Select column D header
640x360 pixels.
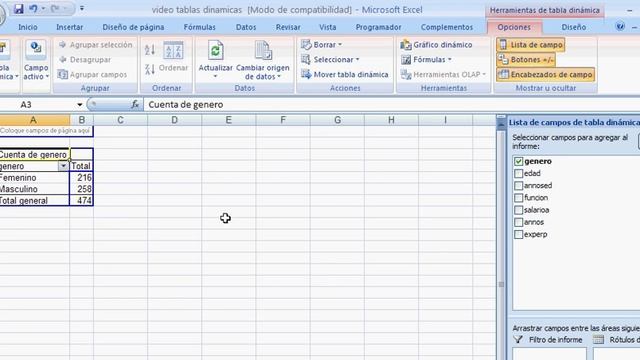(174, 120)
